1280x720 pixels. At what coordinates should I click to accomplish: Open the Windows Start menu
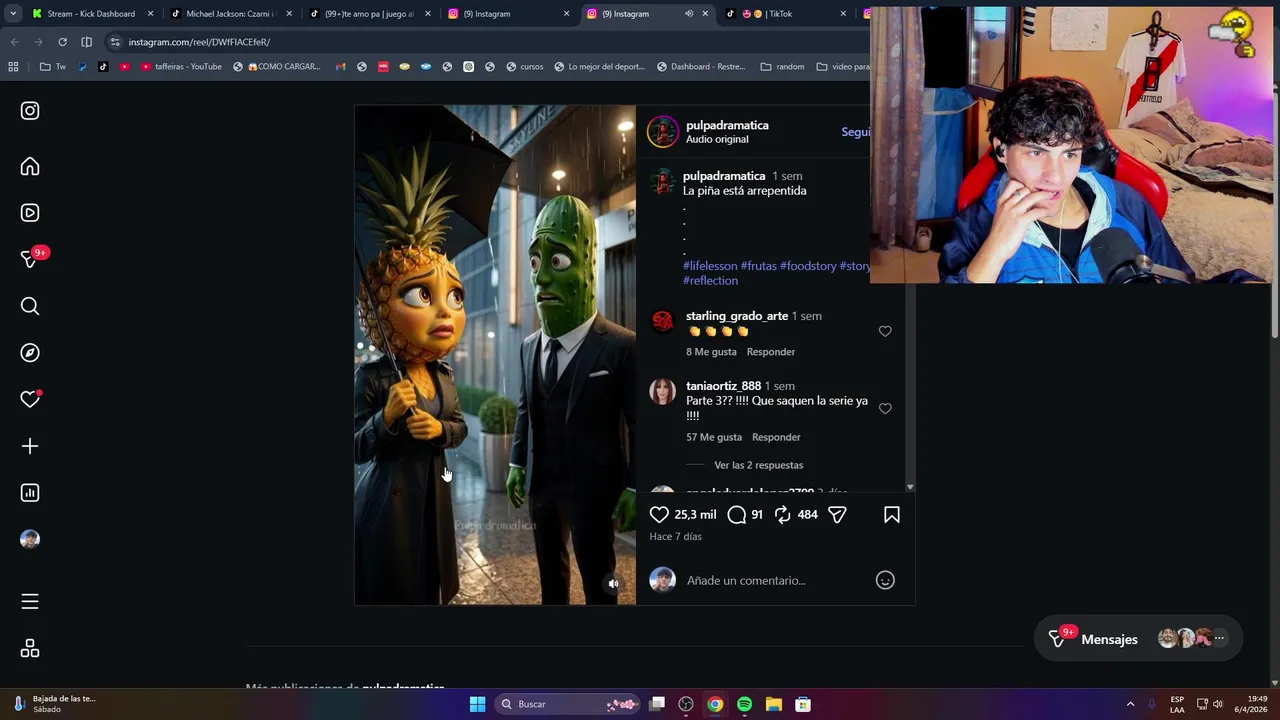click(477, 704)
